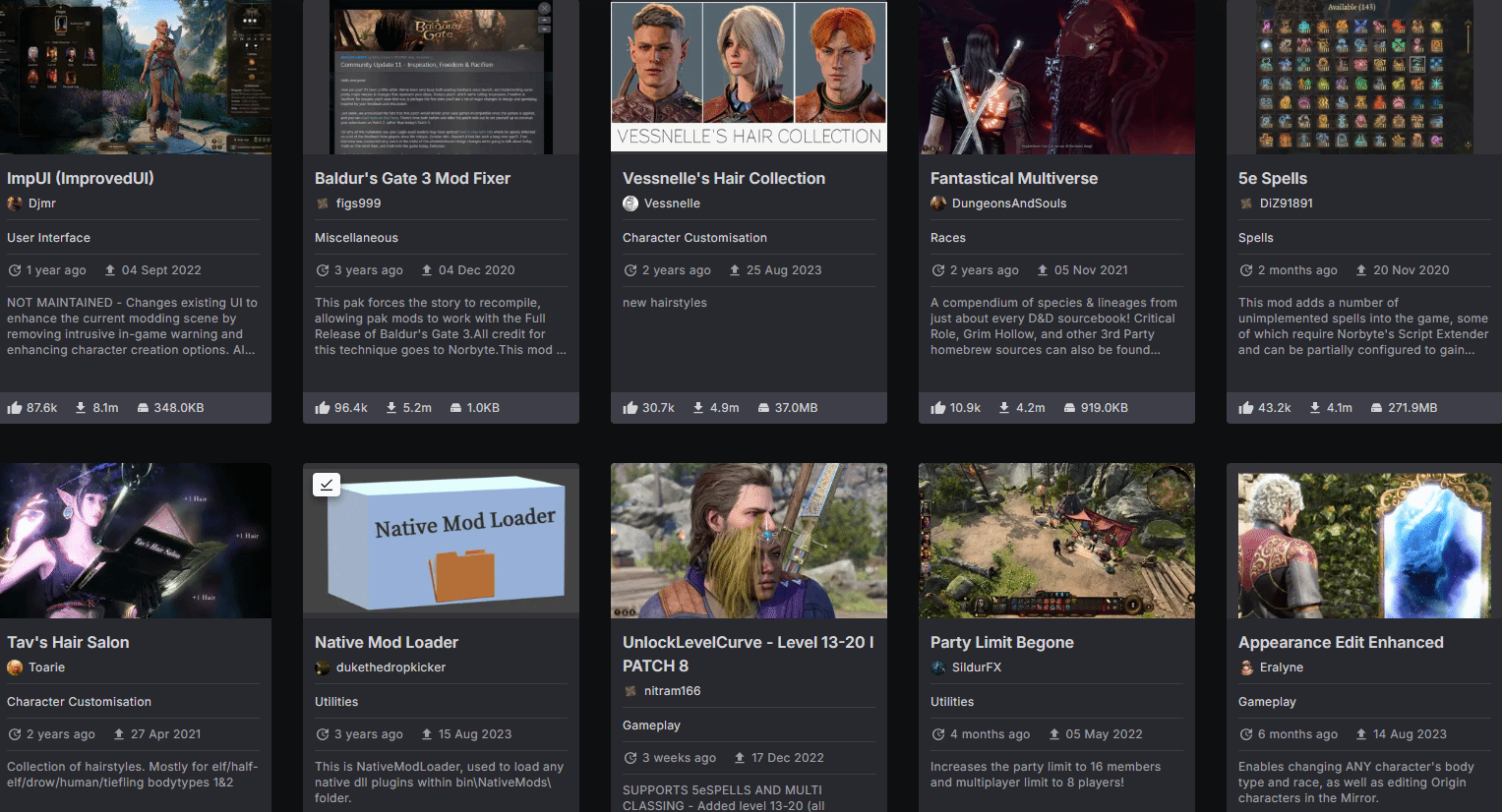Open the Native Mod Loader title link
This screenshot has height=812, width=1502.
coord(387,642)
